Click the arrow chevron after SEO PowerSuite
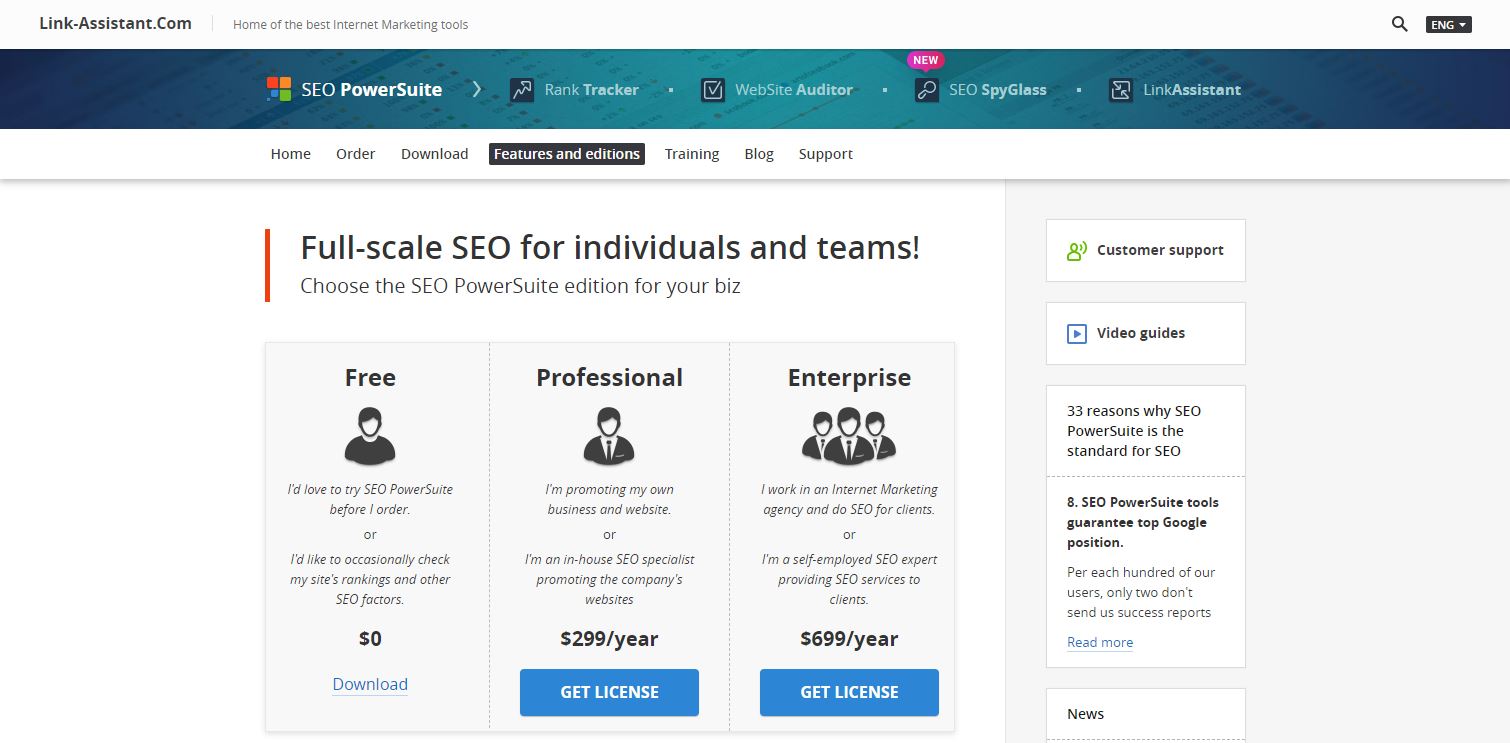This screenshot has width=1510, height=743. (x=477, y=89)
